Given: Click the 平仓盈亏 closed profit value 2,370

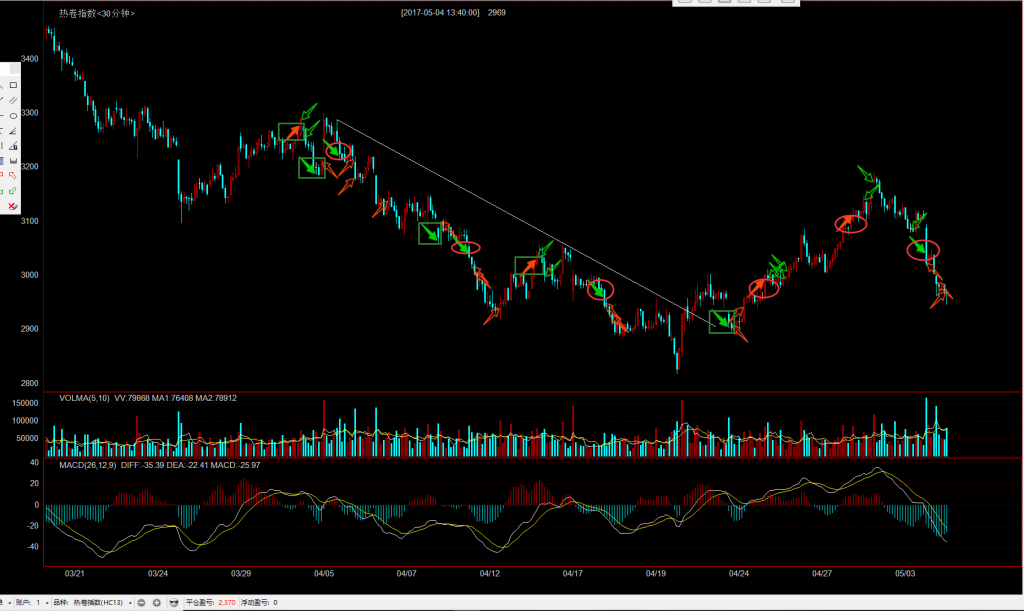Looking at the screenshot, I should (x=226, y=603).
